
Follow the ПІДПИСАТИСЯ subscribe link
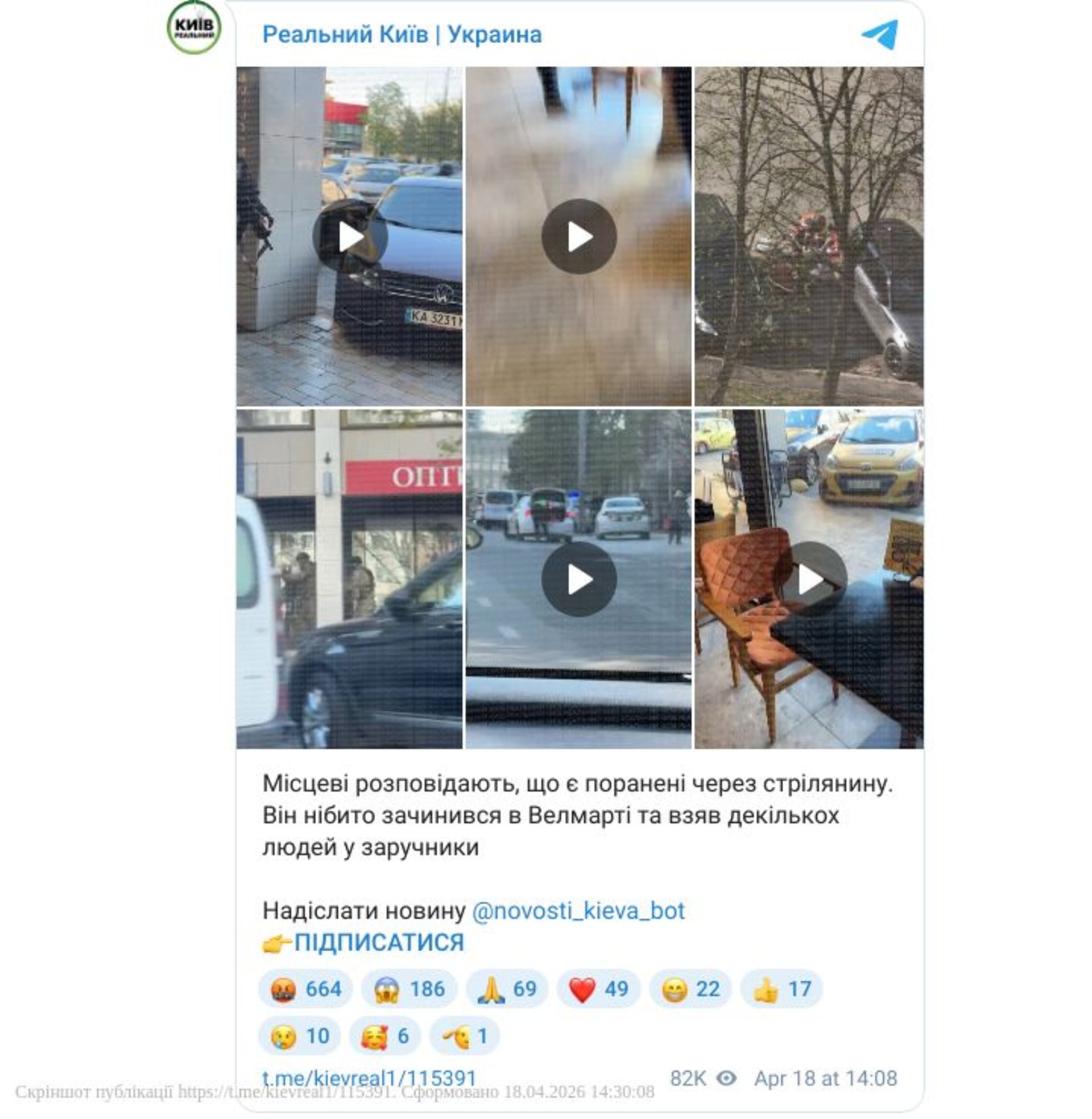[x=379, y=942]
